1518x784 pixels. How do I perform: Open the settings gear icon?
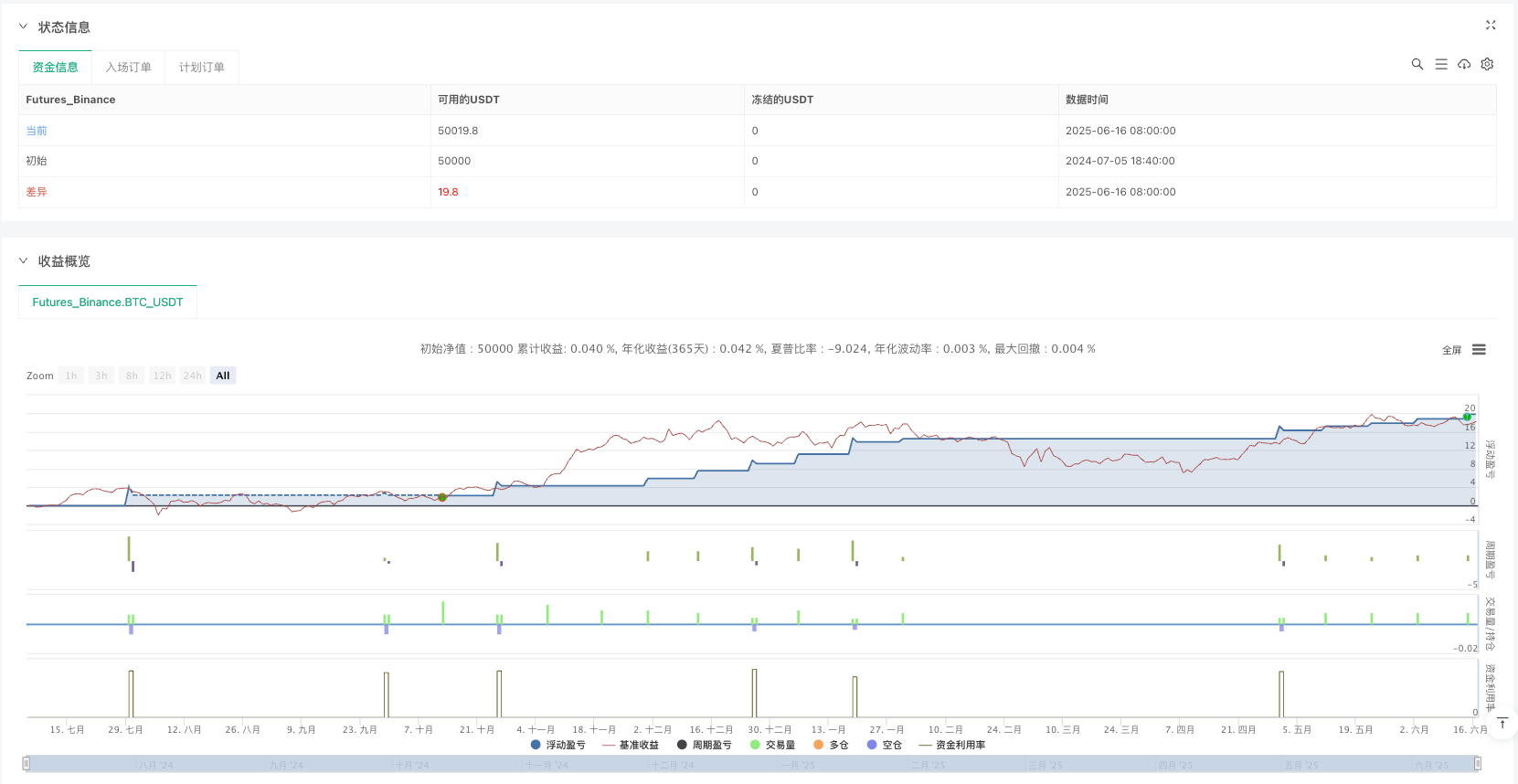1487,64
